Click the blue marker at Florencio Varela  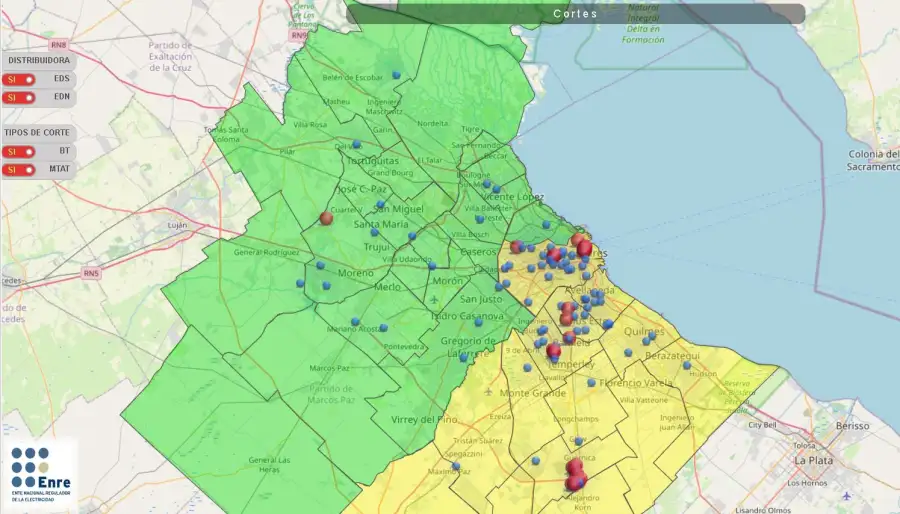tap(591, 383)
